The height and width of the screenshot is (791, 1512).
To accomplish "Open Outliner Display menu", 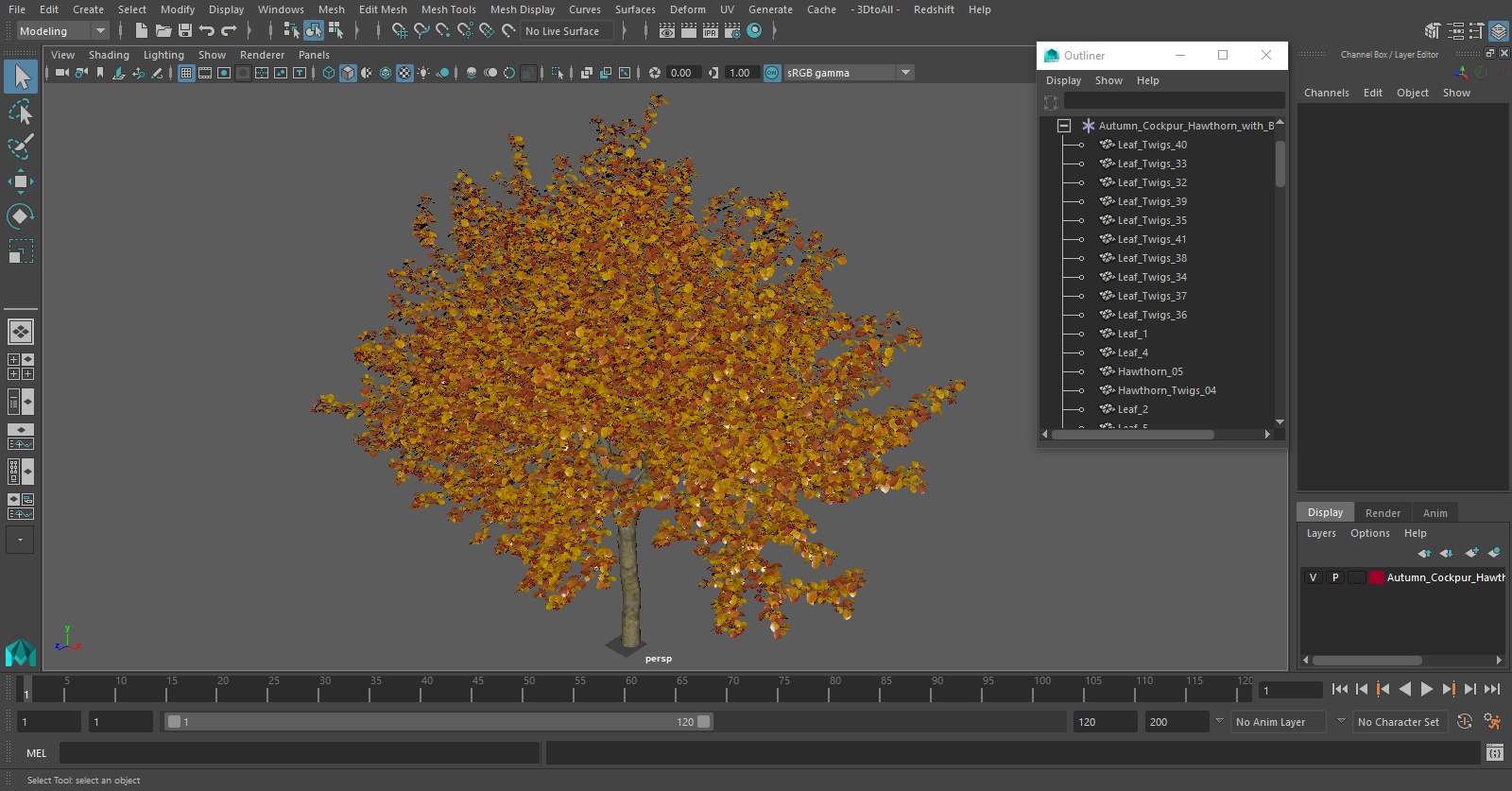I will (x=1063, y=80).
